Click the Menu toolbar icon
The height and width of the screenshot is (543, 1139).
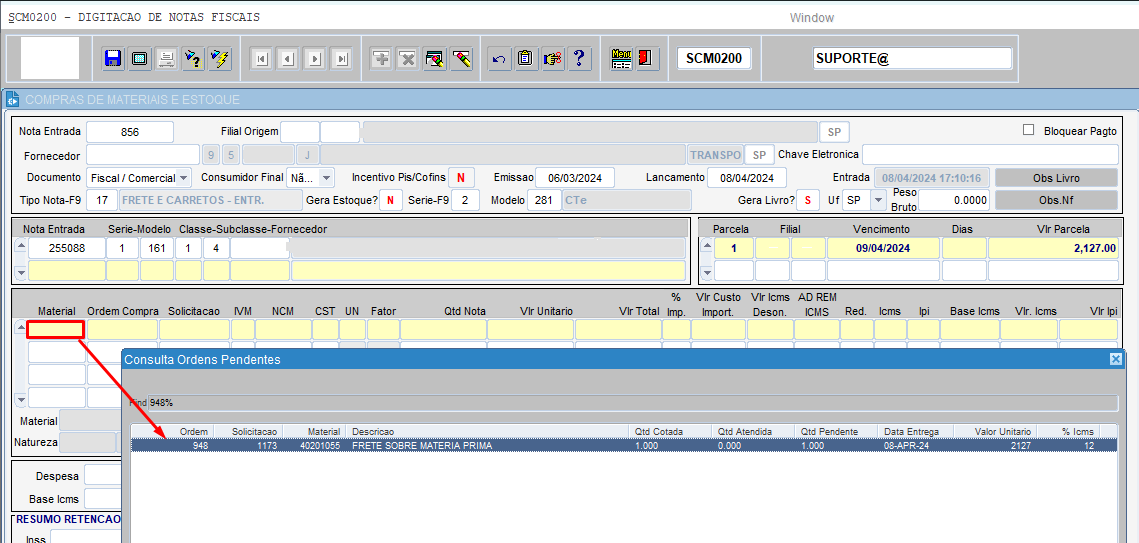621,59
